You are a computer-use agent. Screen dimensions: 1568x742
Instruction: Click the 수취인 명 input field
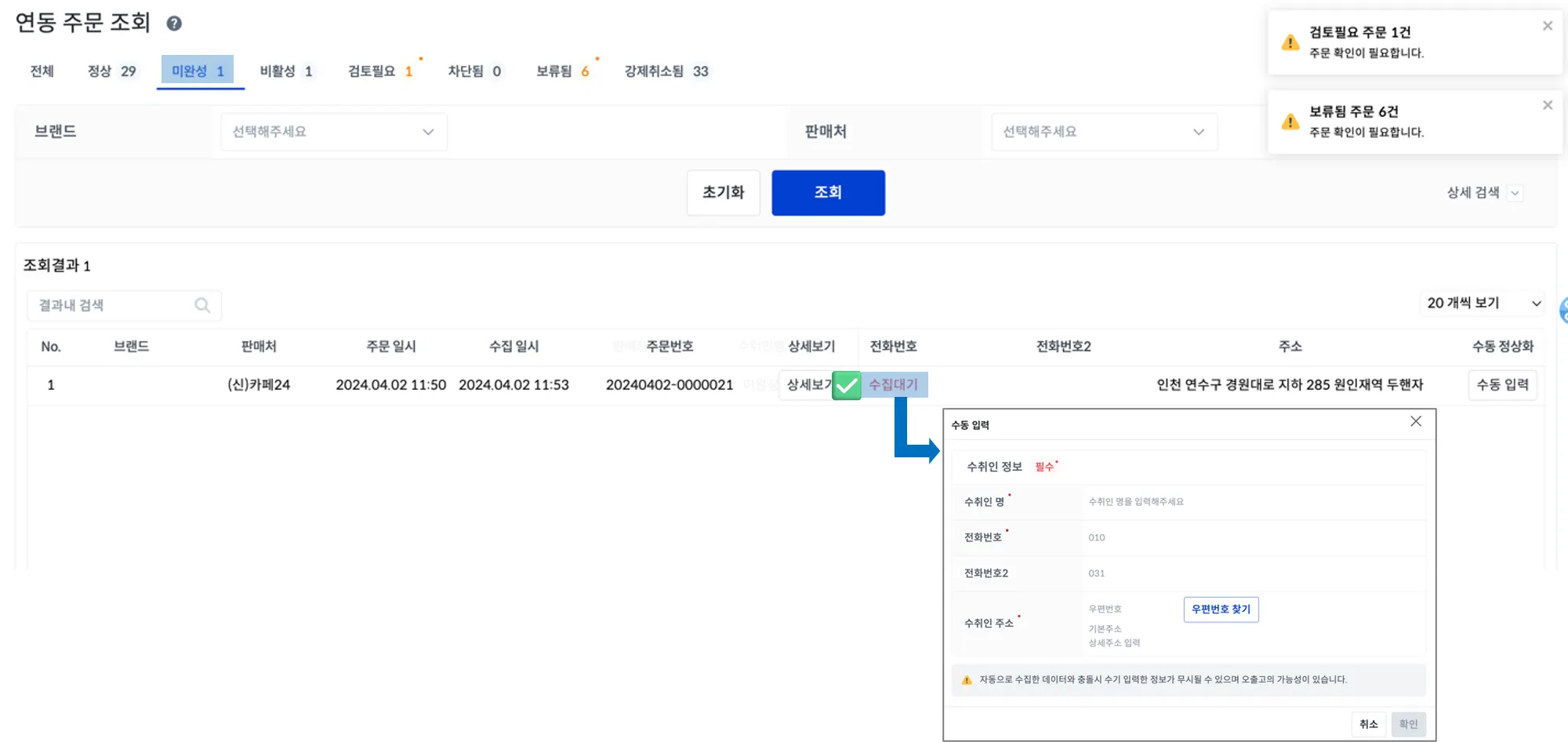tap(1253, 502)
